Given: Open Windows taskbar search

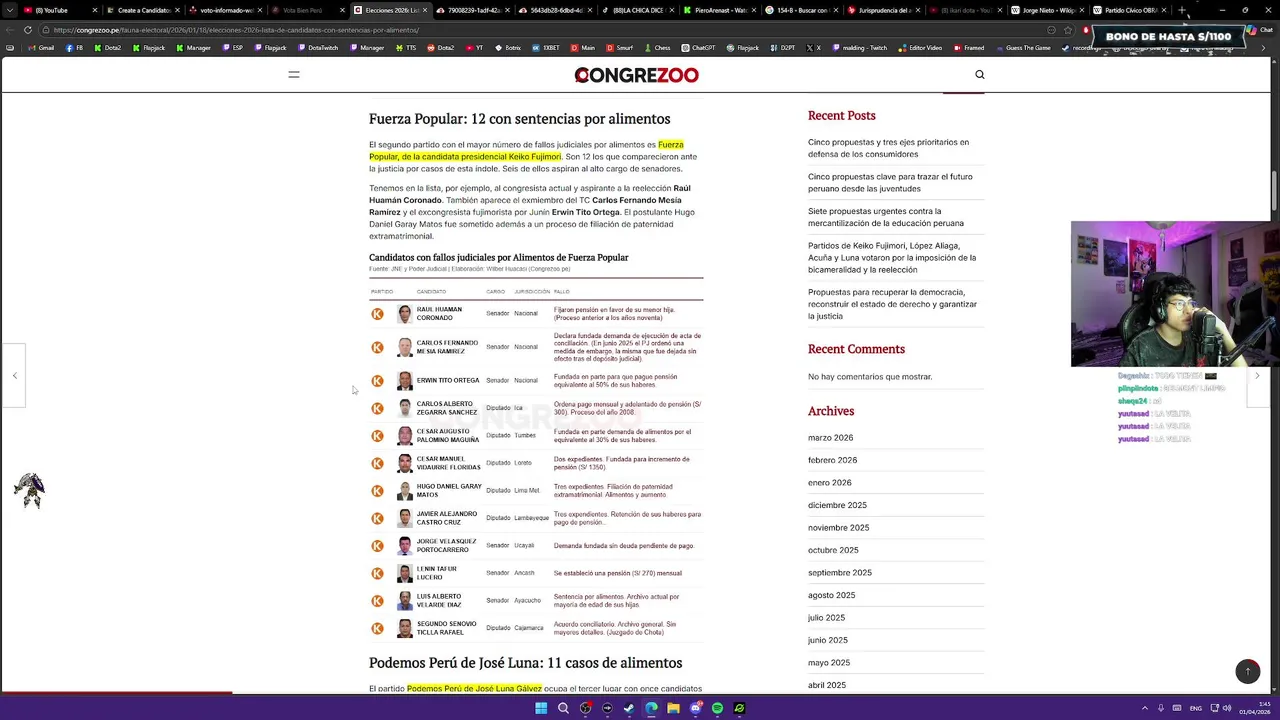Looking at the screenshot, I should (563, 708).
